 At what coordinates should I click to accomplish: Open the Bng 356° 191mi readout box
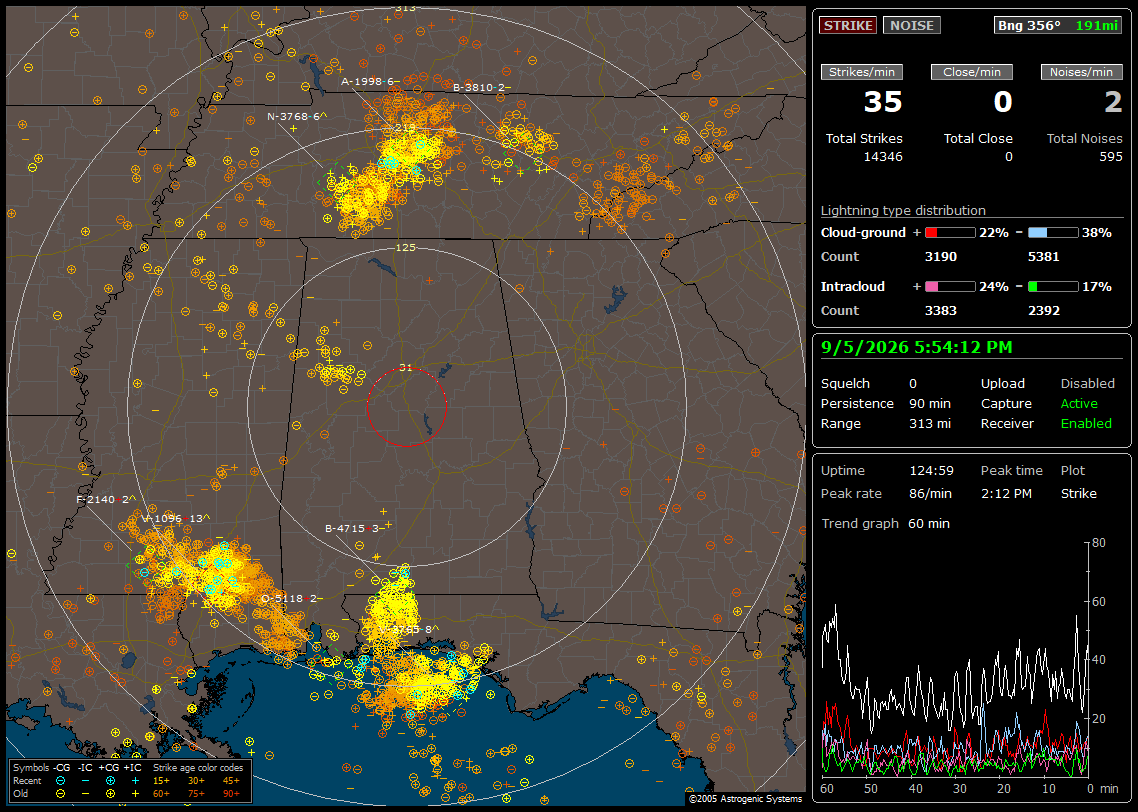coord(1057,25)
